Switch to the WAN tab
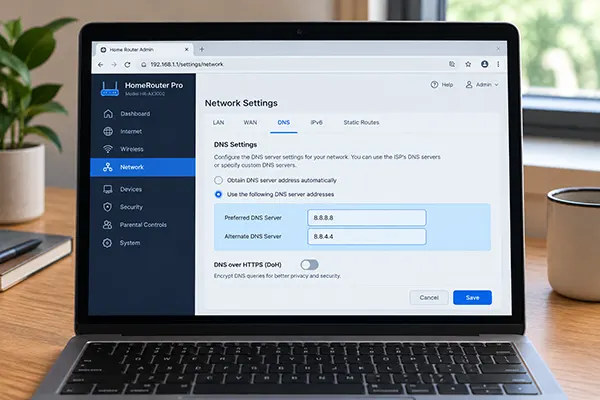Image resolution: width=600 pixels, height=400 pixels. click(x=250, y=122)
